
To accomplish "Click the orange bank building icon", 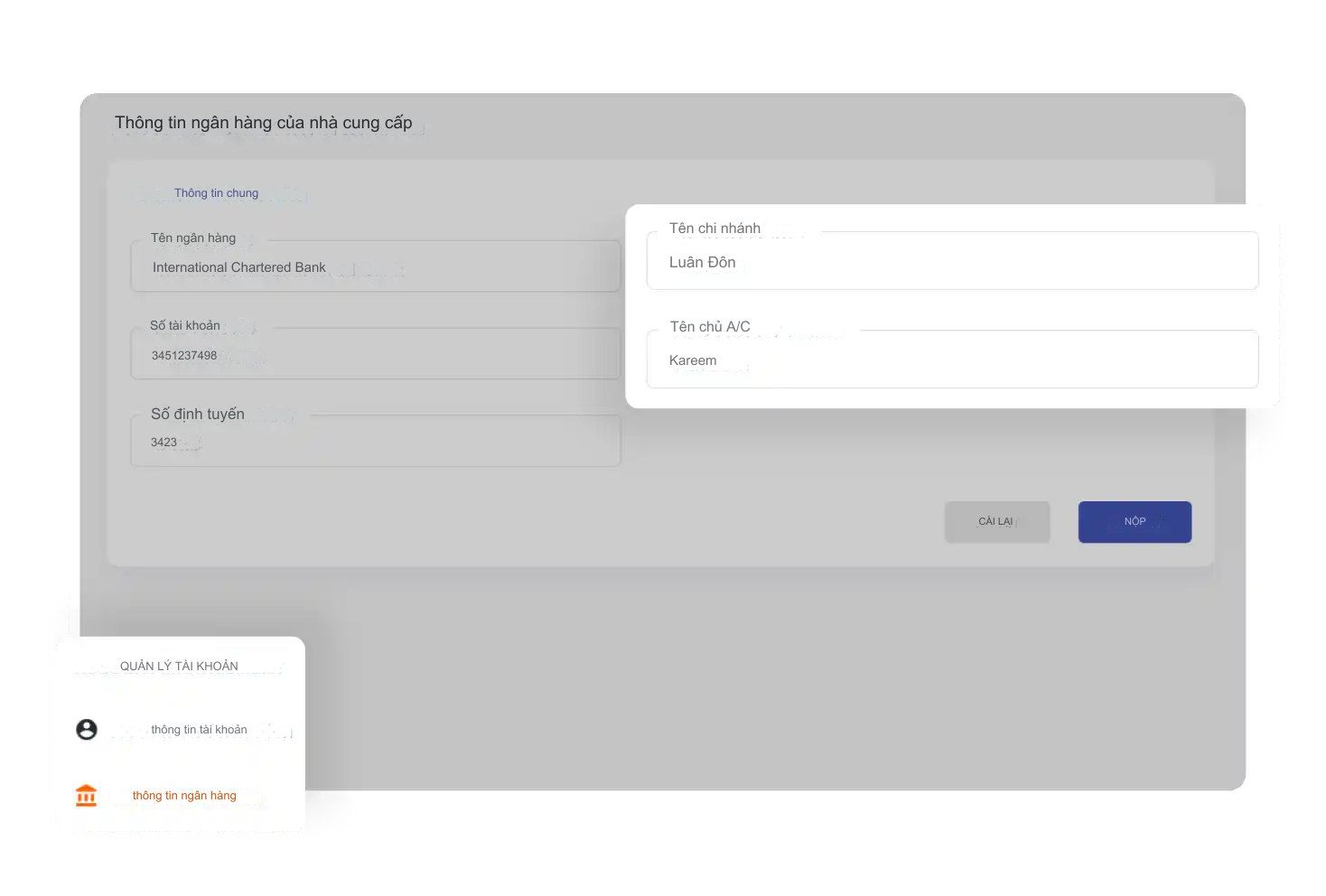I will pyautogui.click(x=86, y=796).
